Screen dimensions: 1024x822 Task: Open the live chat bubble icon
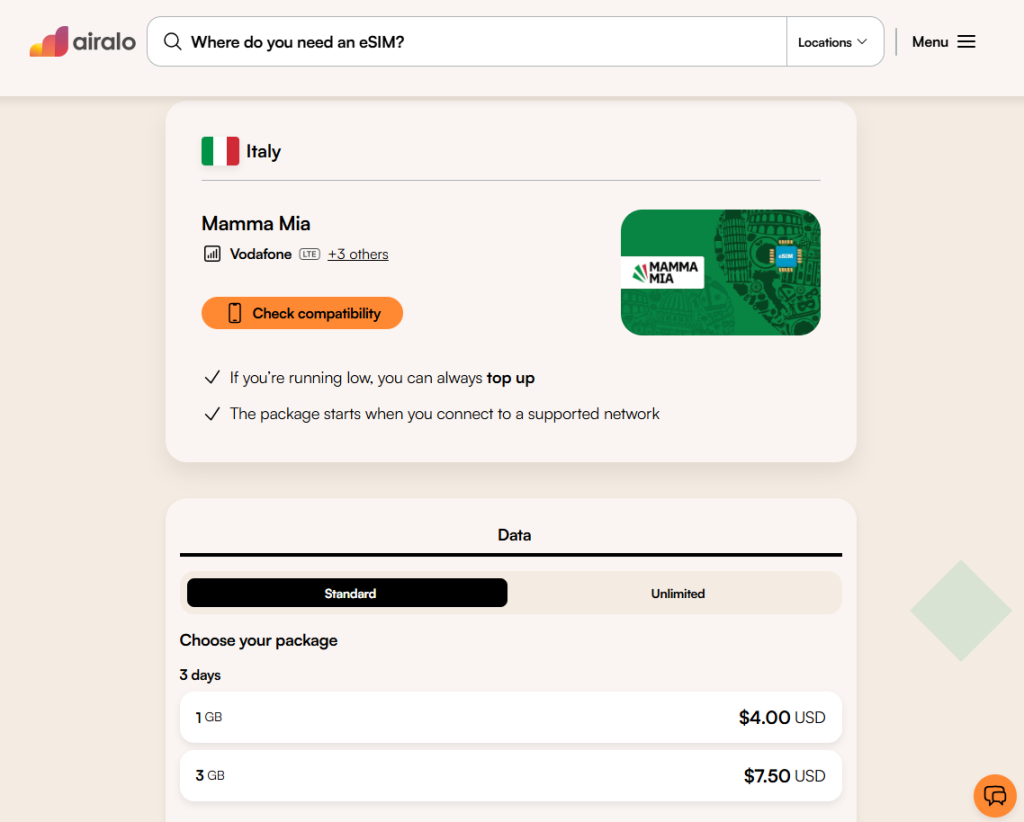pyautogui.click(x=994, y=796)
